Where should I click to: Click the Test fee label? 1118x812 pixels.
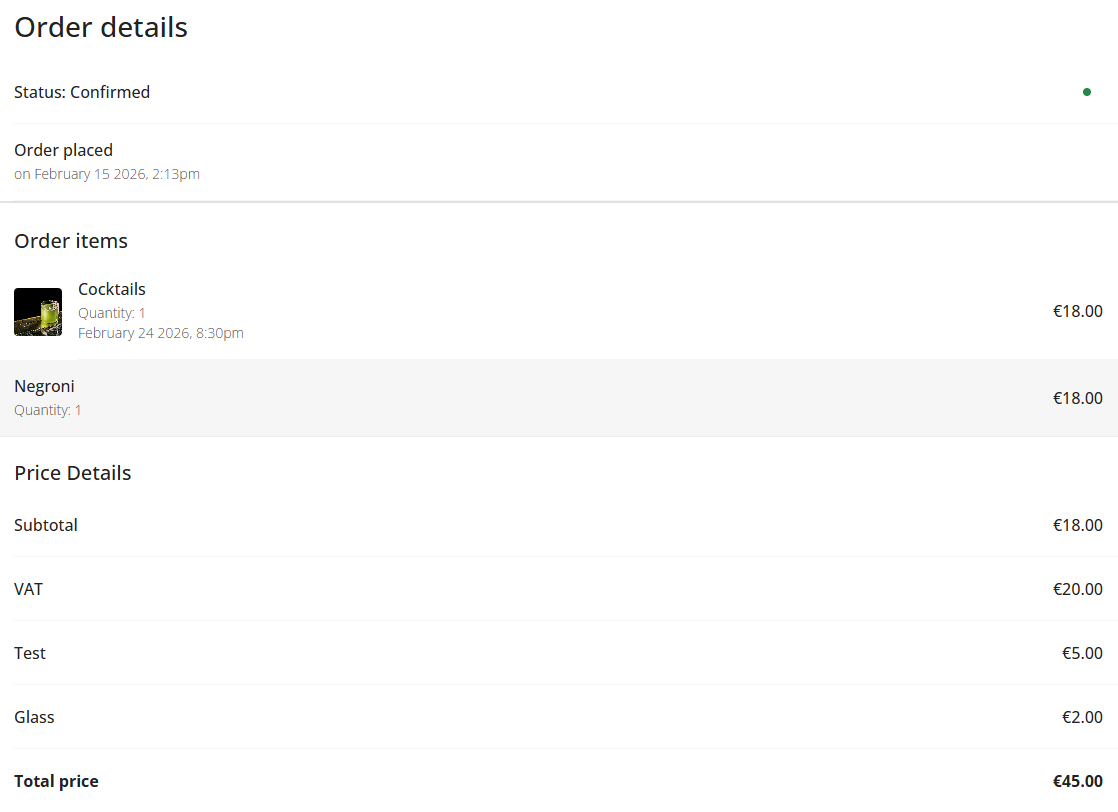[30, 653]
